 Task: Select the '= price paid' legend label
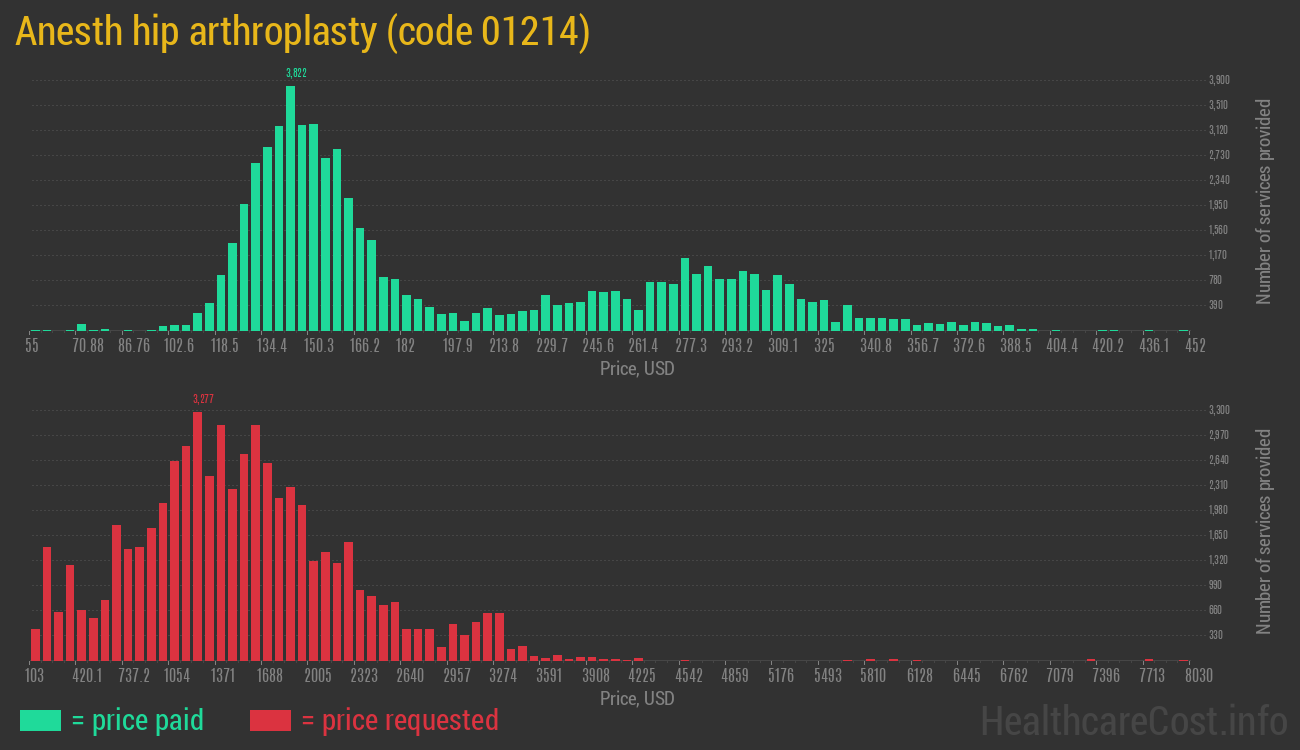tap(138, 720)
